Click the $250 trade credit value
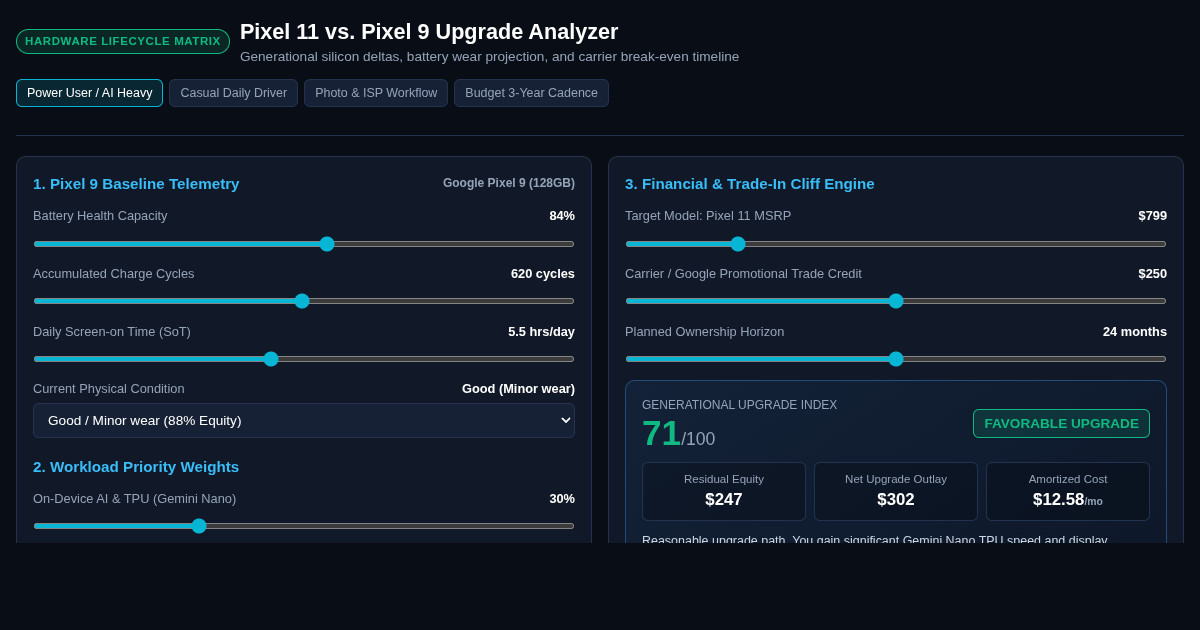The image size is (1200, 630). point(1152,274)
